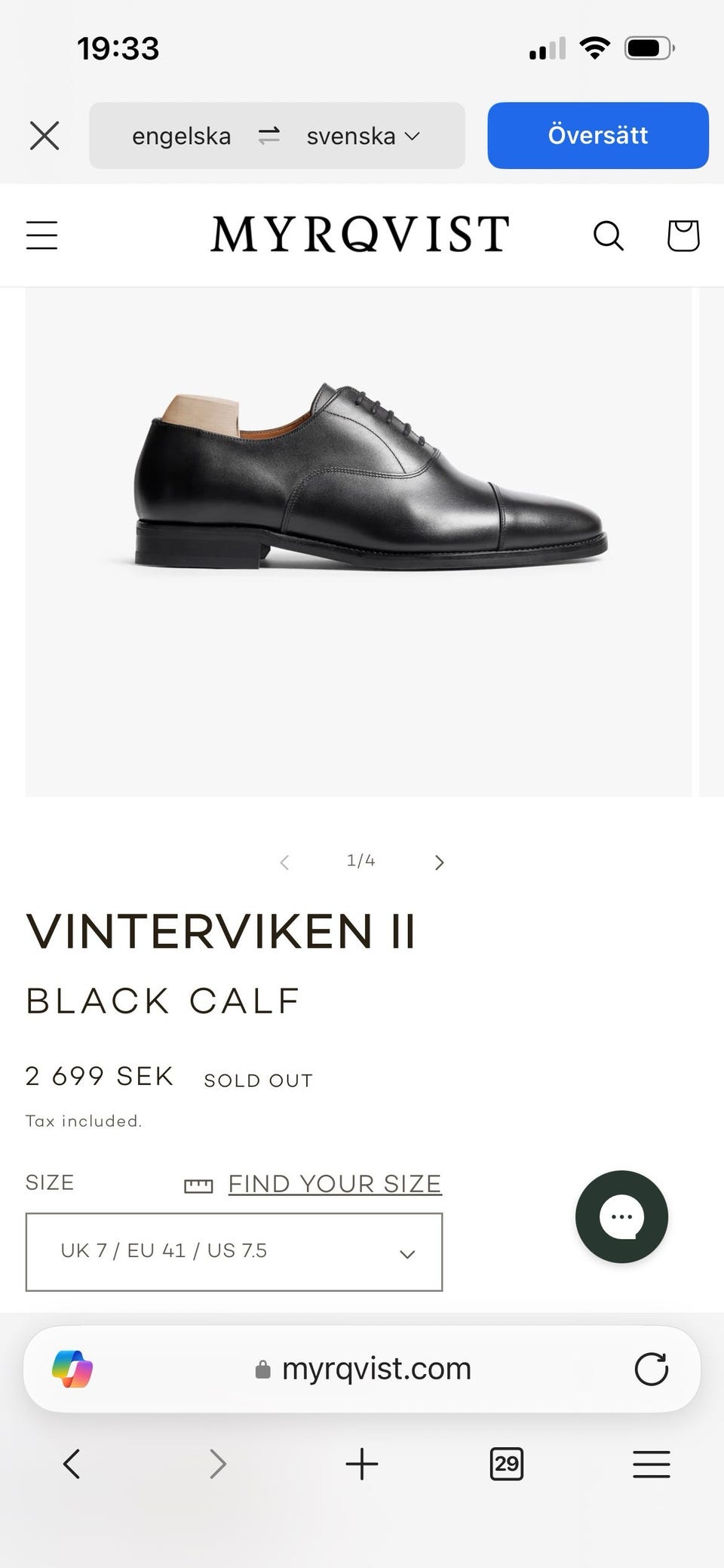Screen dimensions: 724x1568
Task: Tap the MYRQVIST logo
Action: coord(360,234)
